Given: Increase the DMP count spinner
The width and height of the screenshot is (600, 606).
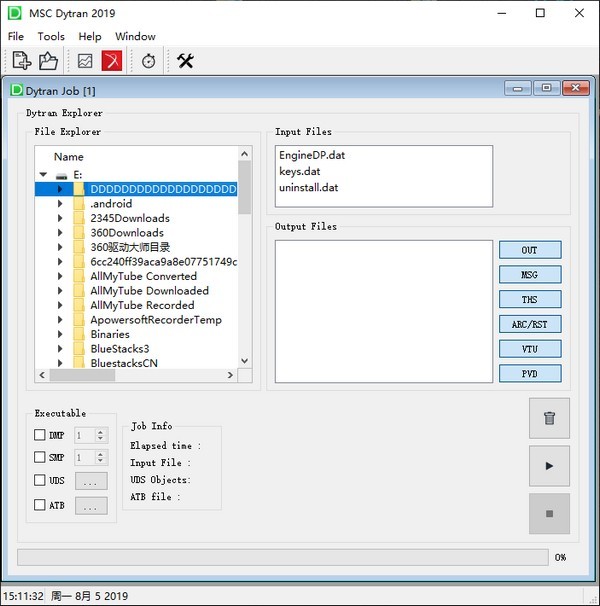Looking at the screenshot, I should click(101, 432).
